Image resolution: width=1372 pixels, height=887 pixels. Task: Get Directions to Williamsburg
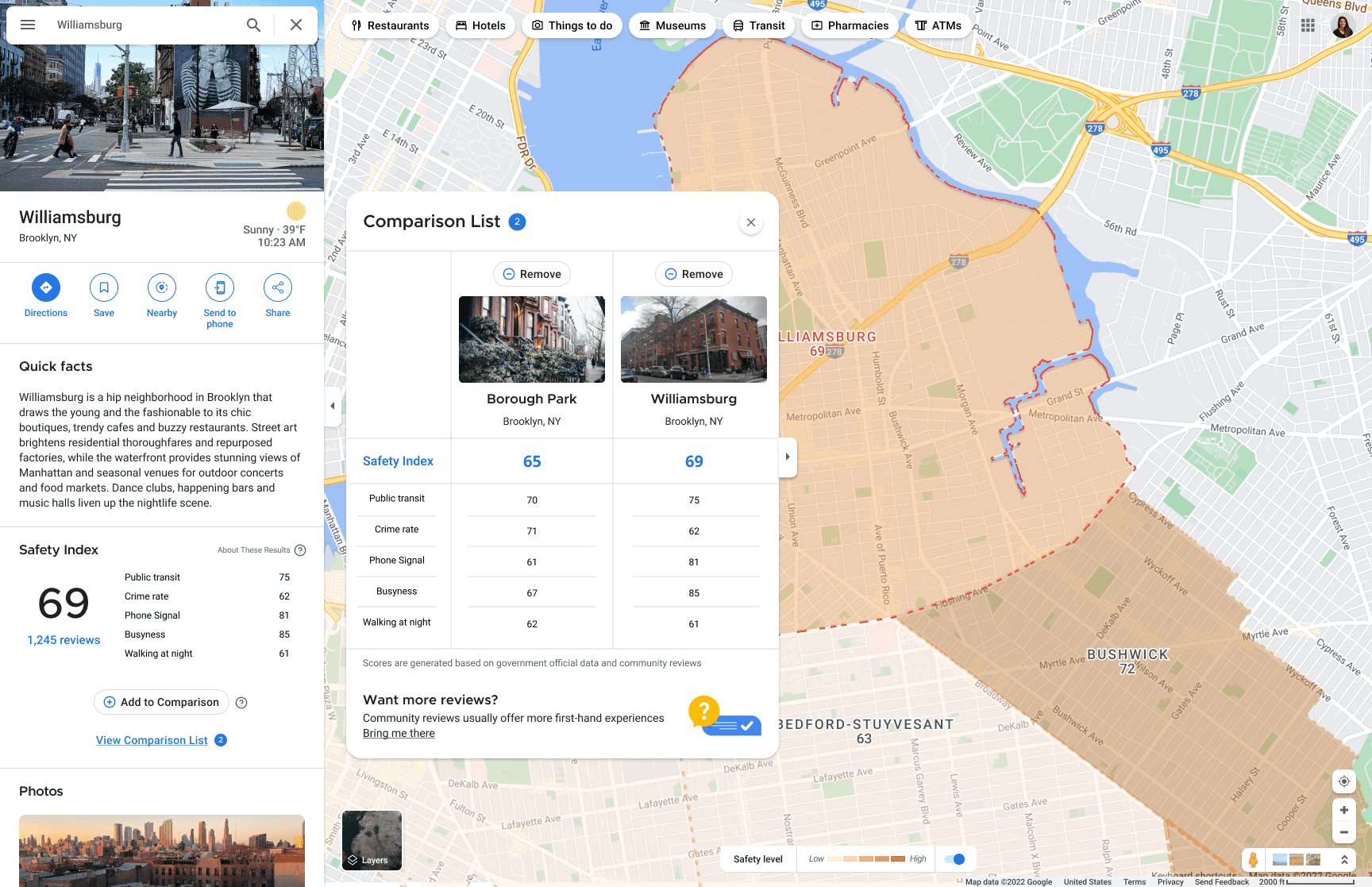[46, 295]
